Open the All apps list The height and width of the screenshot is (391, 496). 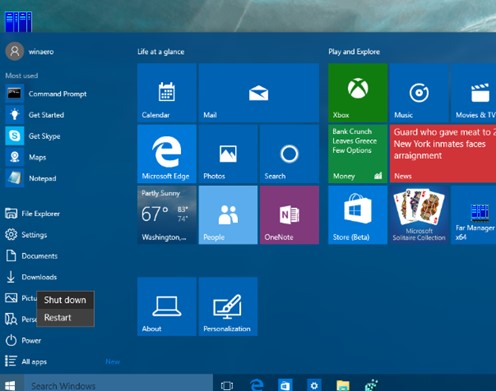(26, 361)
